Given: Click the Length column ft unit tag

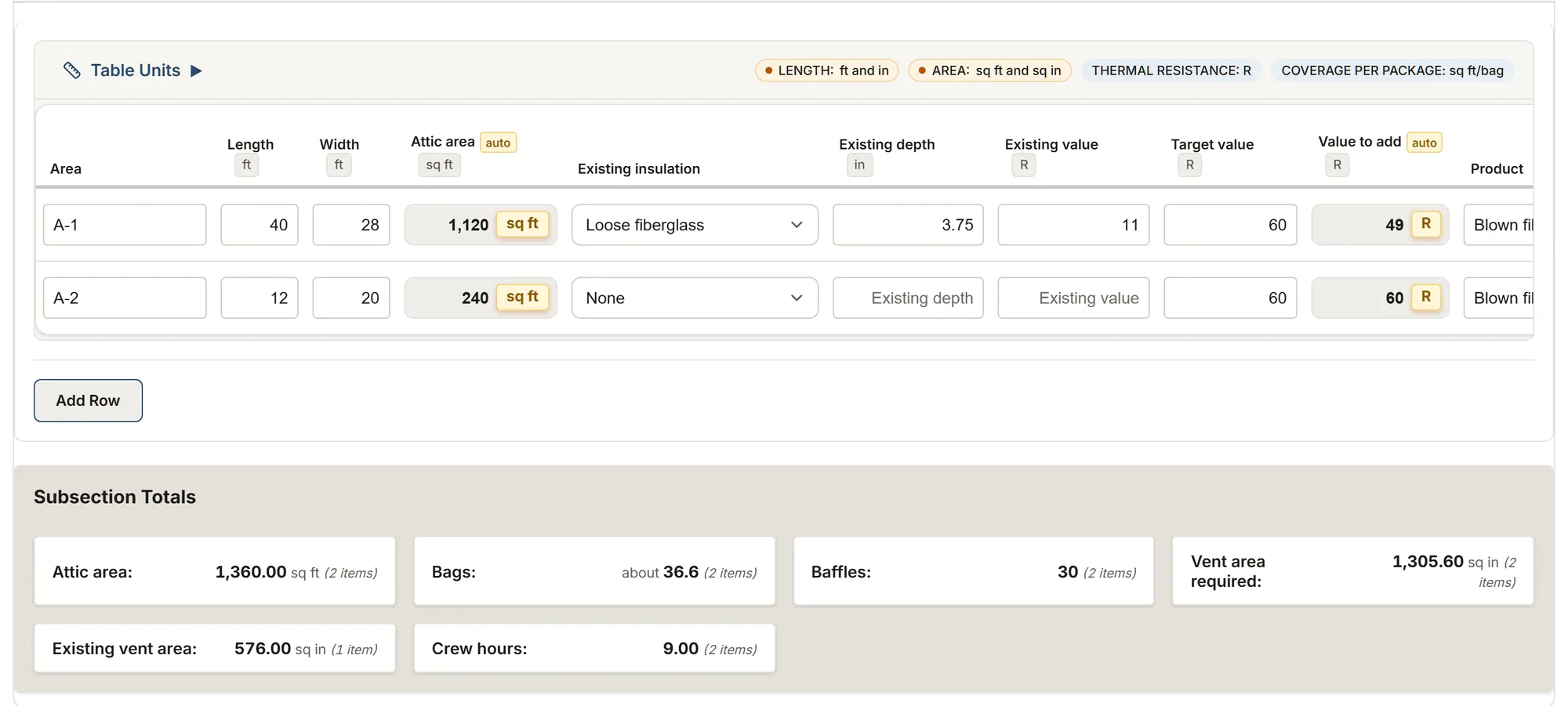Looking at the screenshot, I should (x=246, y=165).
